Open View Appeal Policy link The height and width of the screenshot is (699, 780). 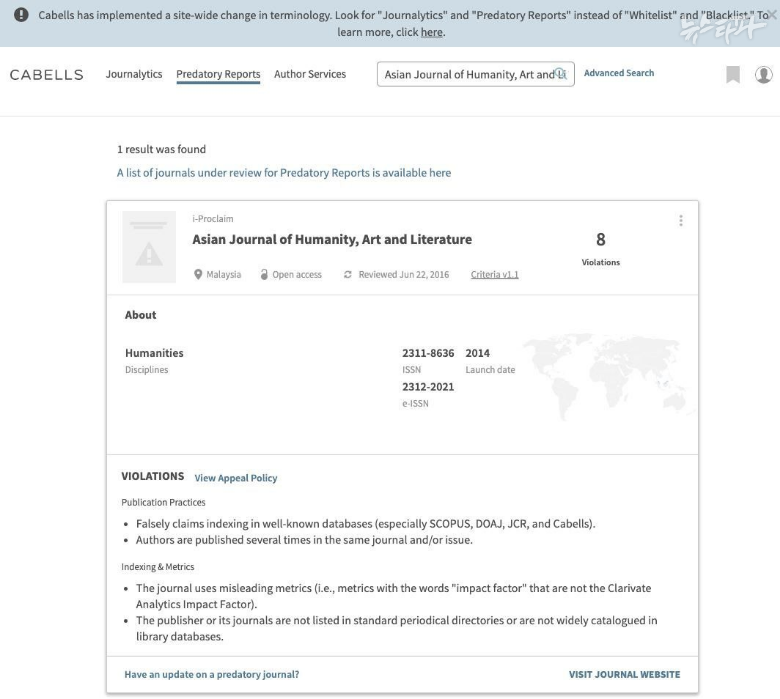tap(236, 478)
